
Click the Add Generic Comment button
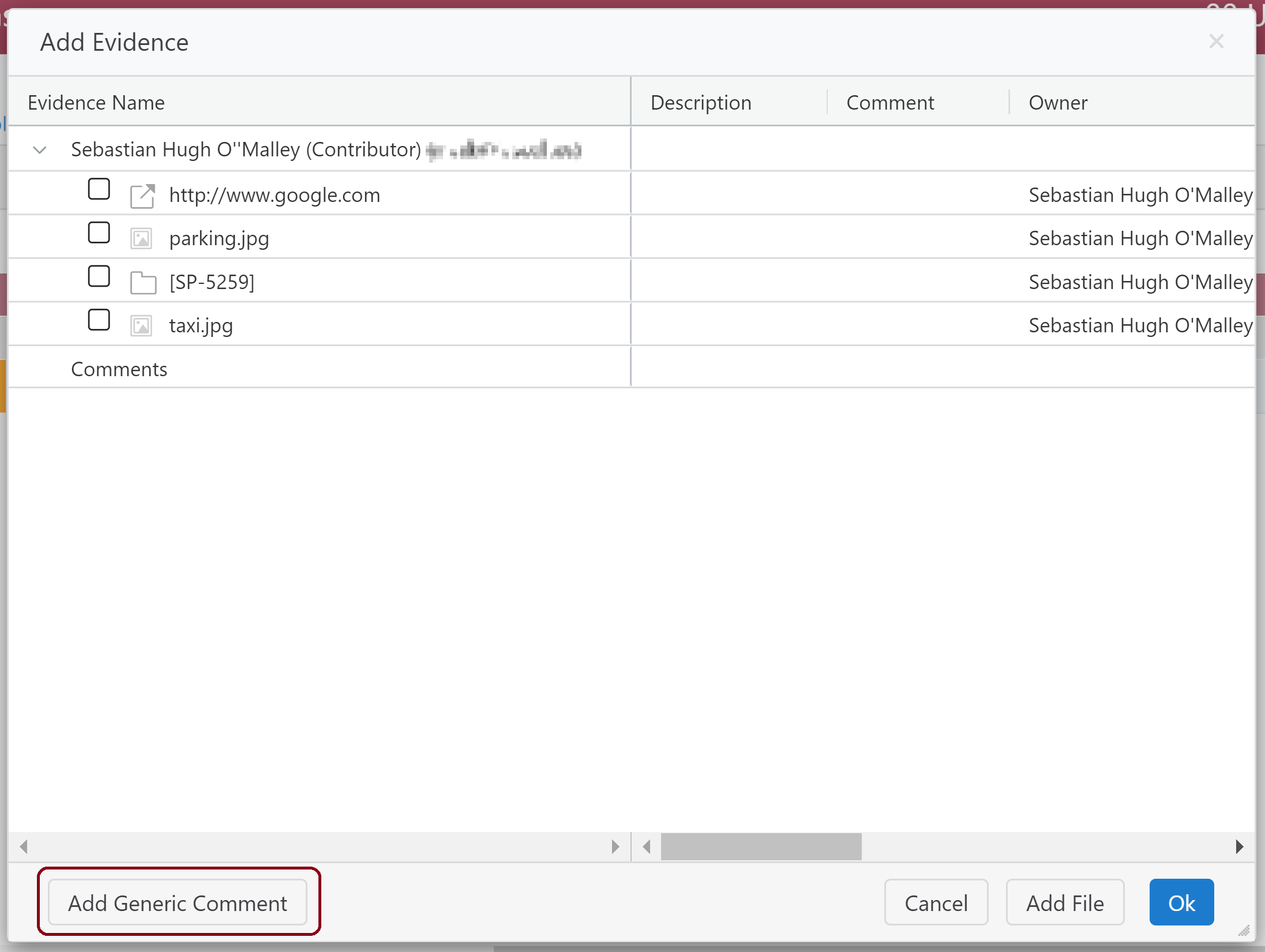point(179,902)
